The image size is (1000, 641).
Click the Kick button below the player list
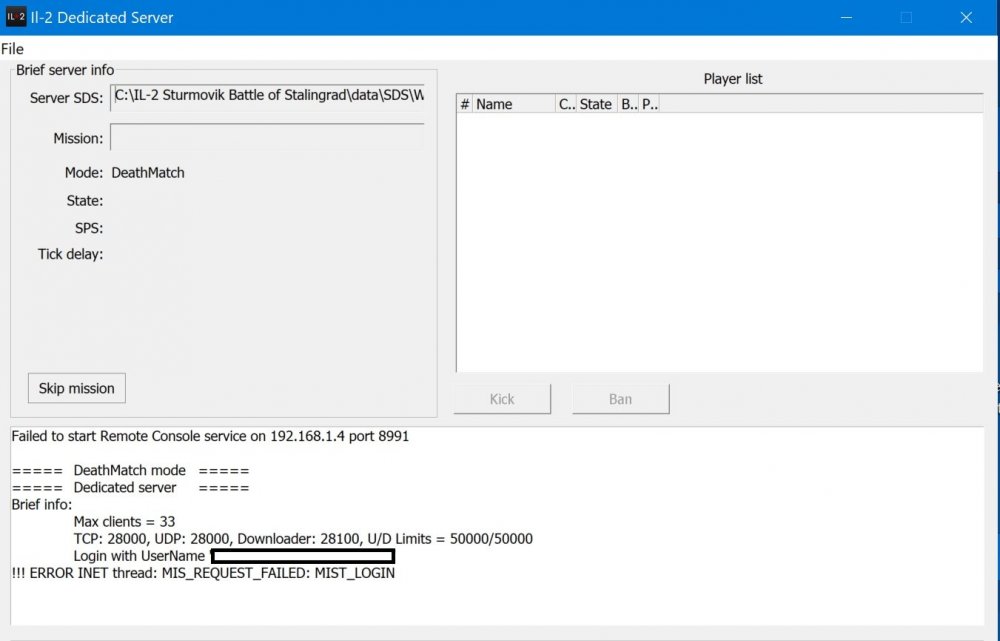pos(502,398)
